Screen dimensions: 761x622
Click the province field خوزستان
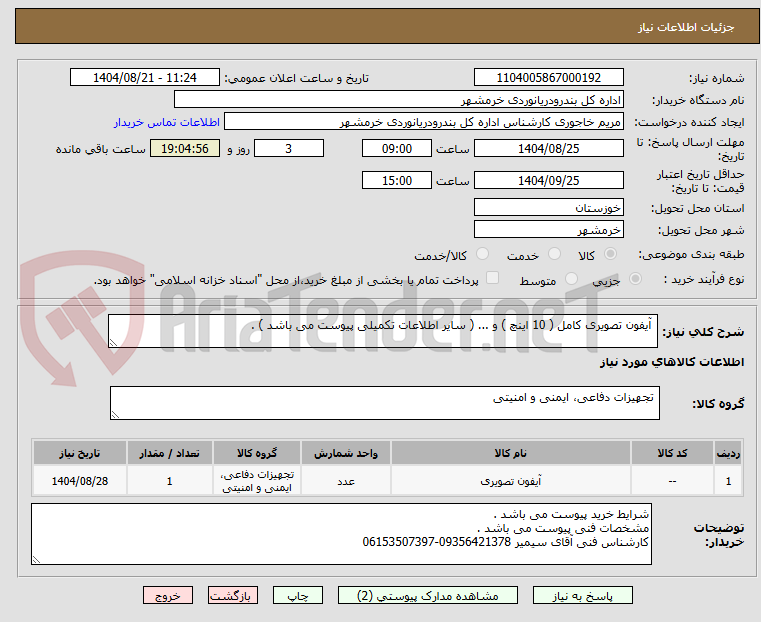(548, 208)
